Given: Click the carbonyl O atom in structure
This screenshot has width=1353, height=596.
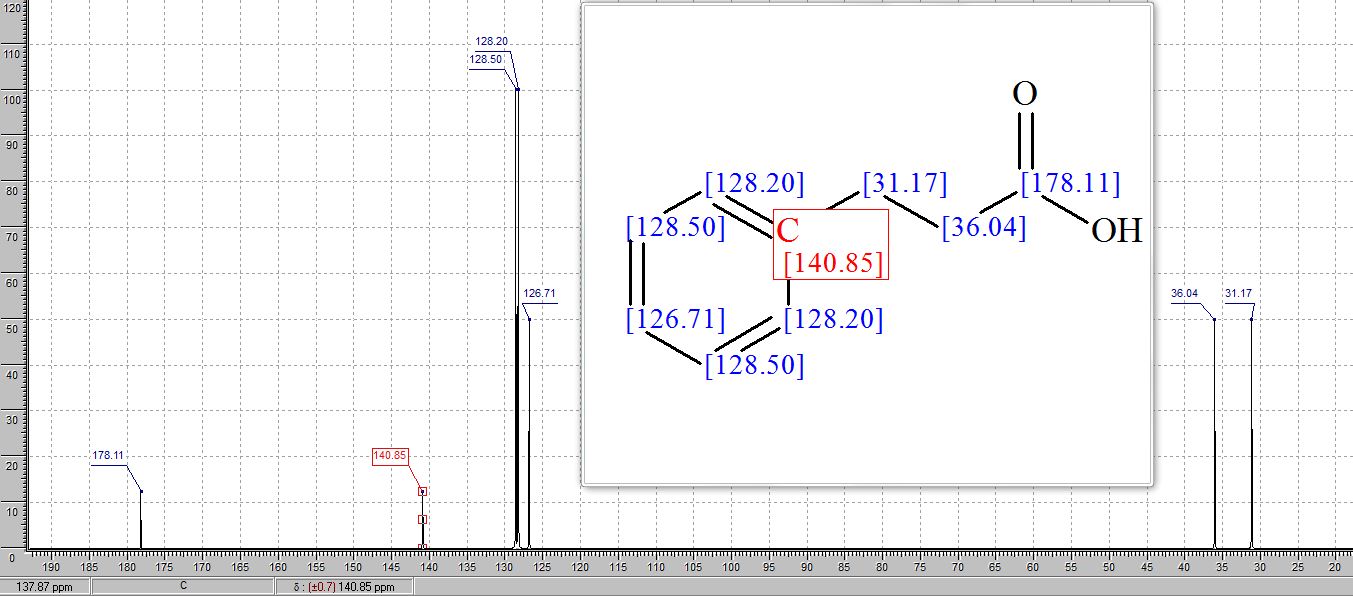Looking at the screenshot, I should 1025,94.
